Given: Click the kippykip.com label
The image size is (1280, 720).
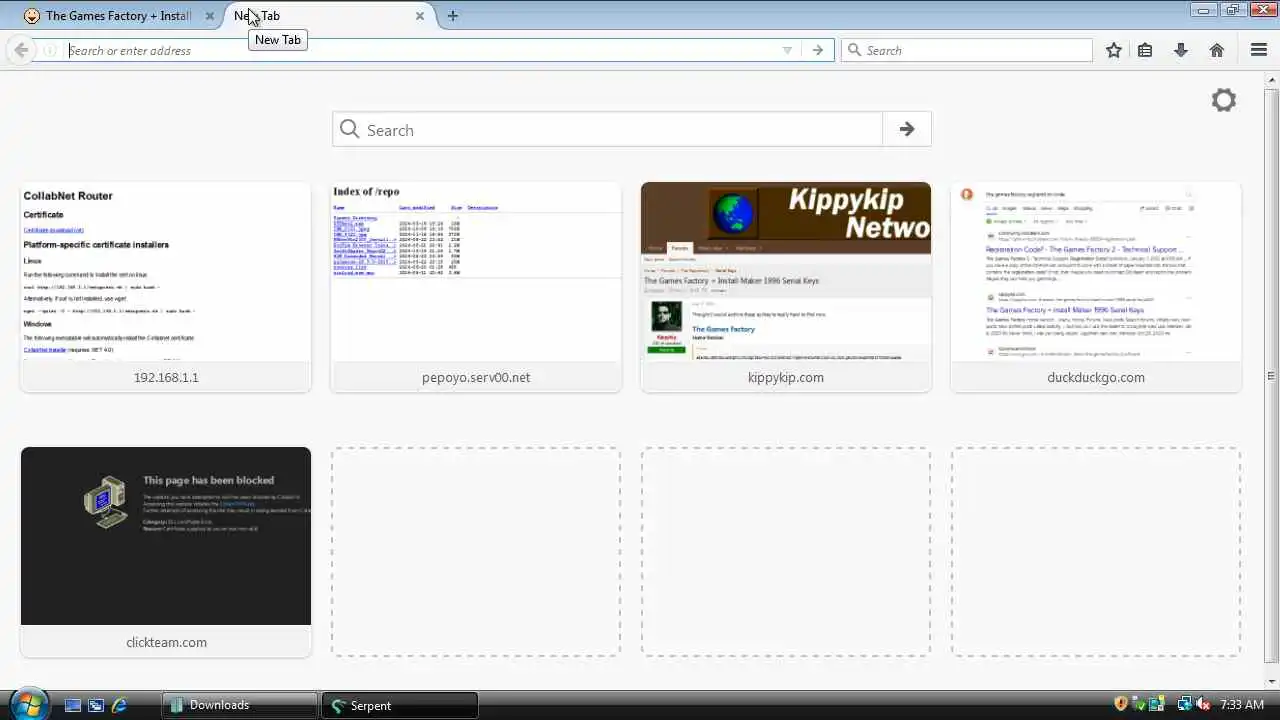Looking at the screenshot, I should click(x=786, y=377).
